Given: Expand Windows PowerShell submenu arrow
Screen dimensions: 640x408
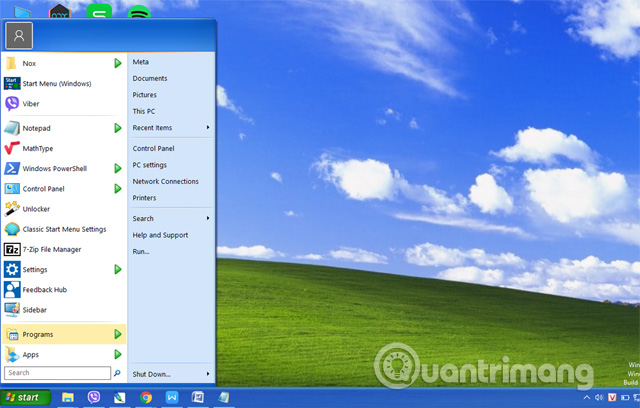Looking at the screenshot, I should 118,169.
